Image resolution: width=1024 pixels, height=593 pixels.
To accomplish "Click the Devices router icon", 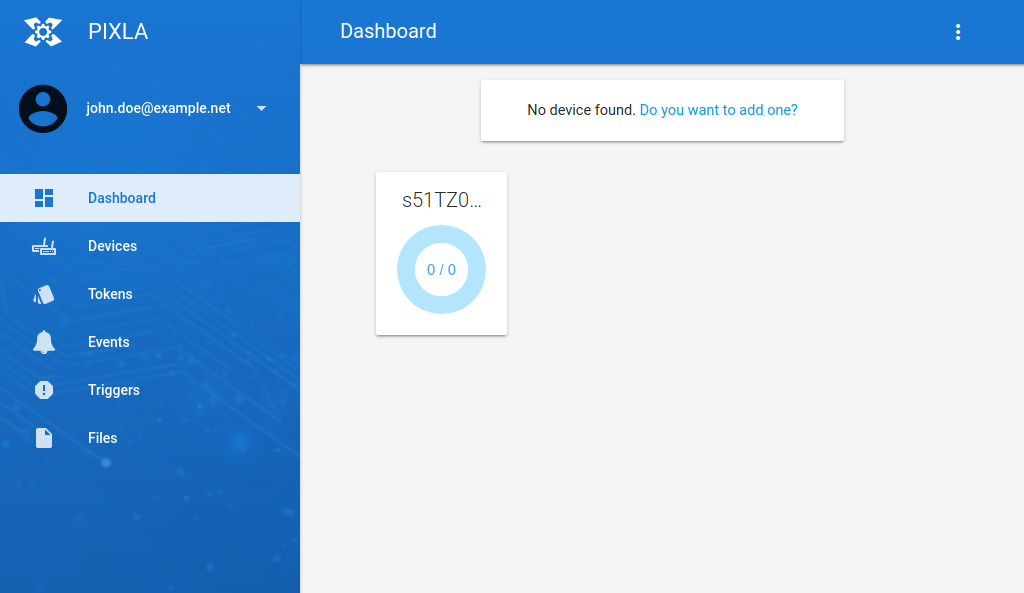I will [44, 245].
